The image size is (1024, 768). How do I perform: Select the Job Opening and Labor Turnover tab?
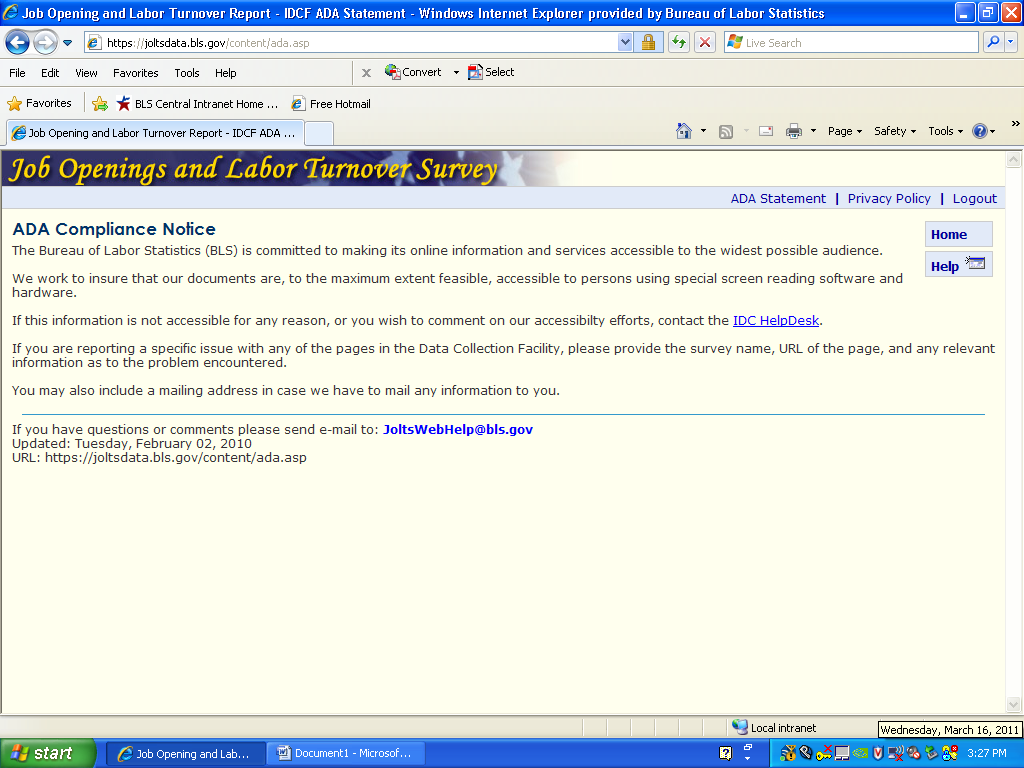click(155, 133)
